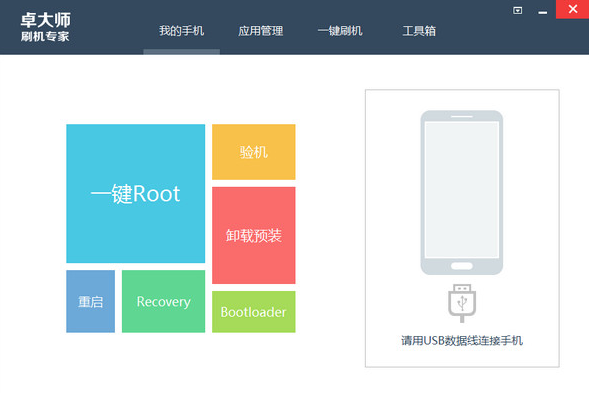Close the app with the red X
Image resolution: width=589 pixels, height=393 pixels.
click(572, 9)
